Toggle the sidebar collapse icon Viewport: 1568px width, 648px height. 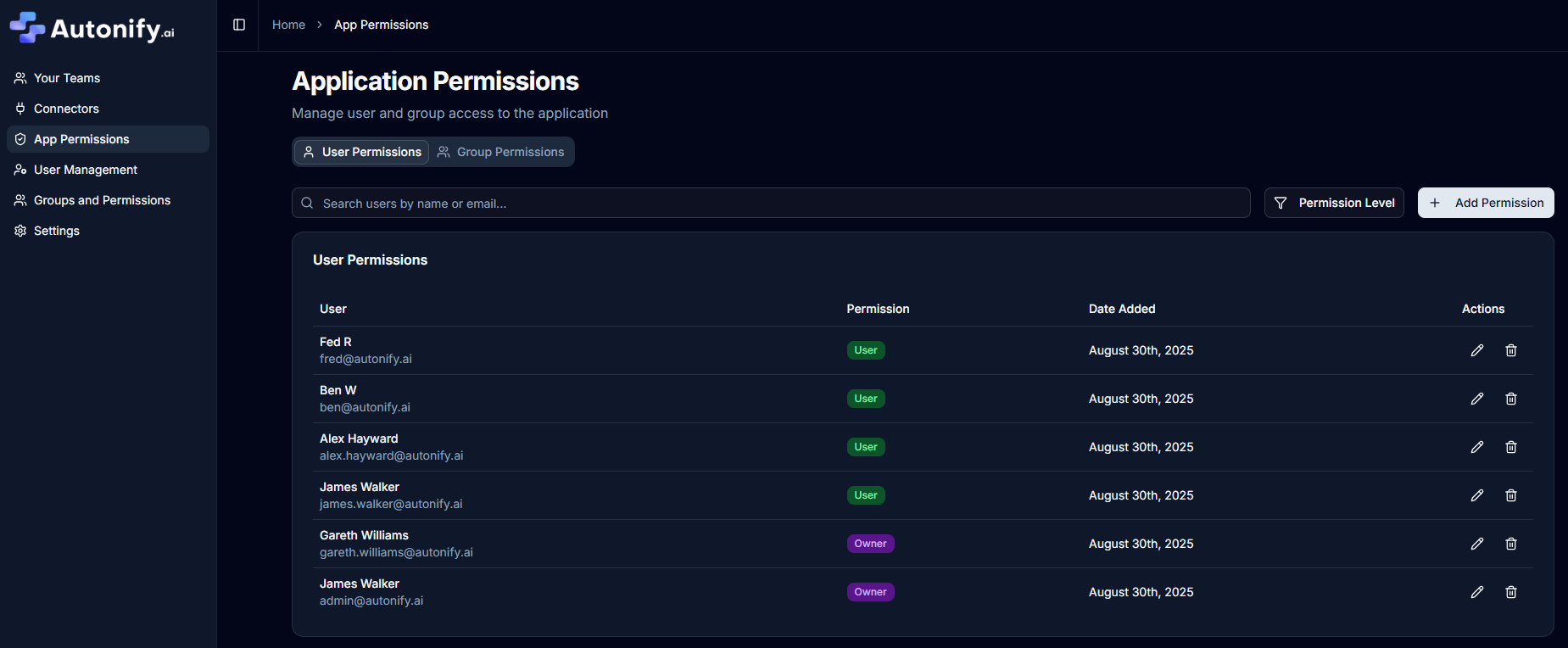[239, 25]
